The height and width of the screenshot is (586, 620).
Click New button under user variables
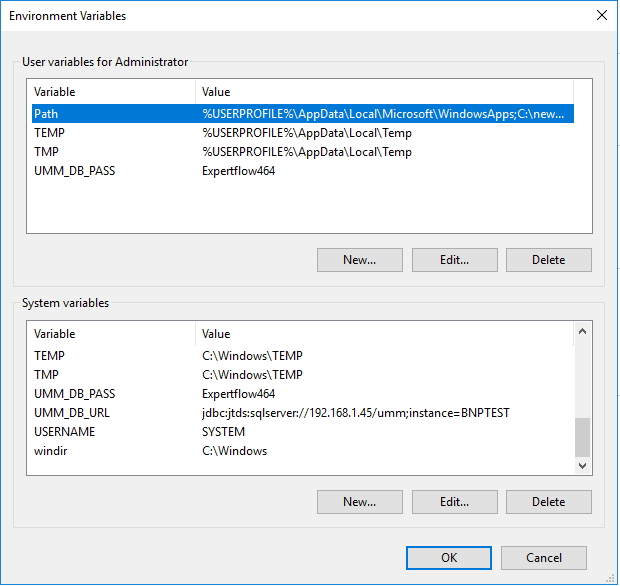[x=359, y=260]
